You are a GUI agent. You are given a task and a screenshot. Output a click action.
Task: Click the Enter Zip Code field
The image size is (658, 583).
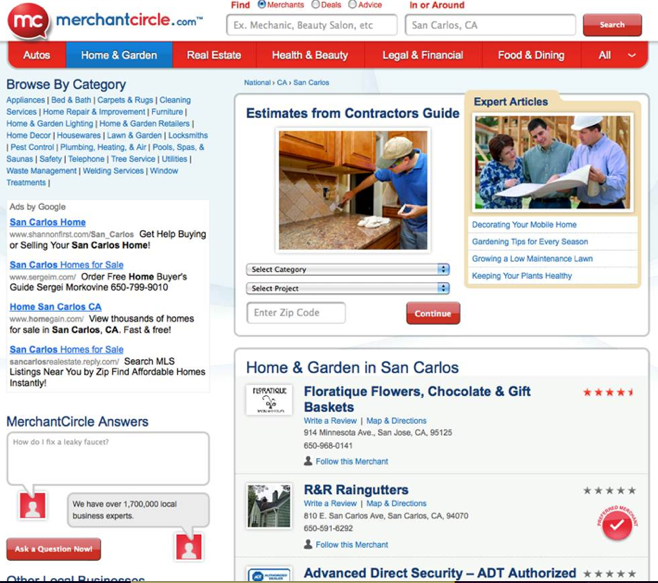[296, 313]
